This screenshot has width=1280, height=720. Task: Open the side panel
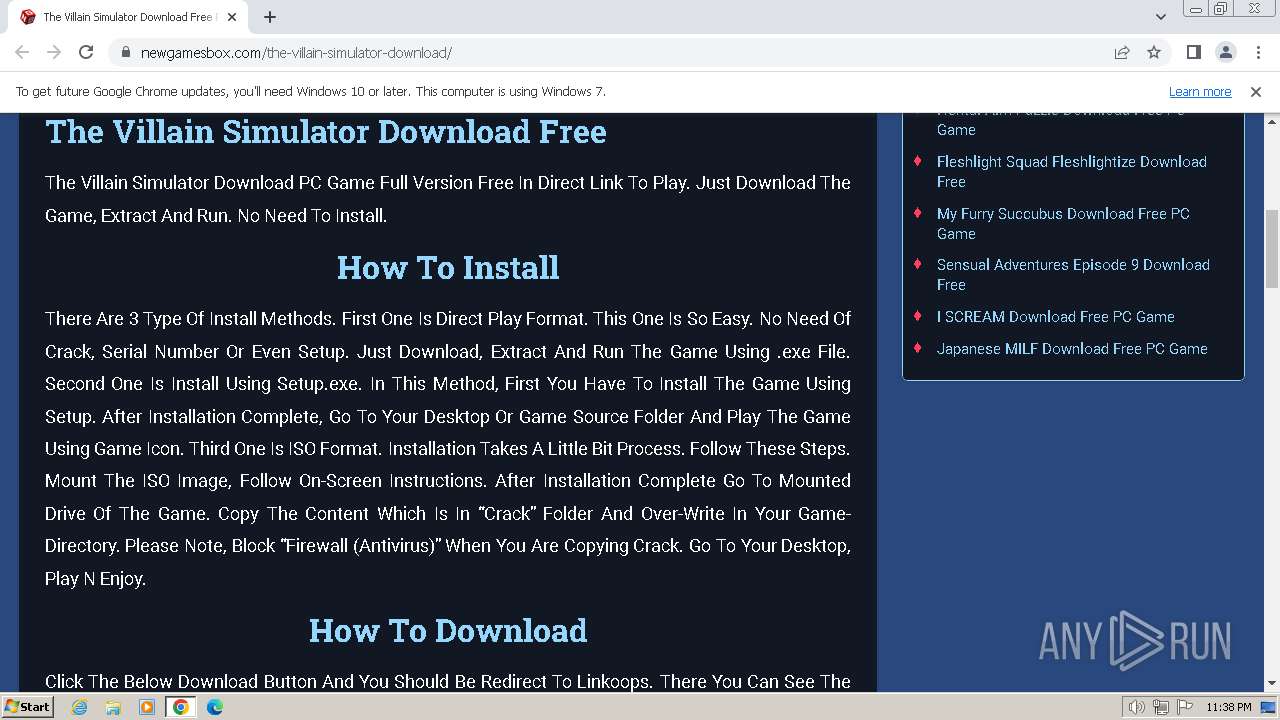pos(1193,52)
